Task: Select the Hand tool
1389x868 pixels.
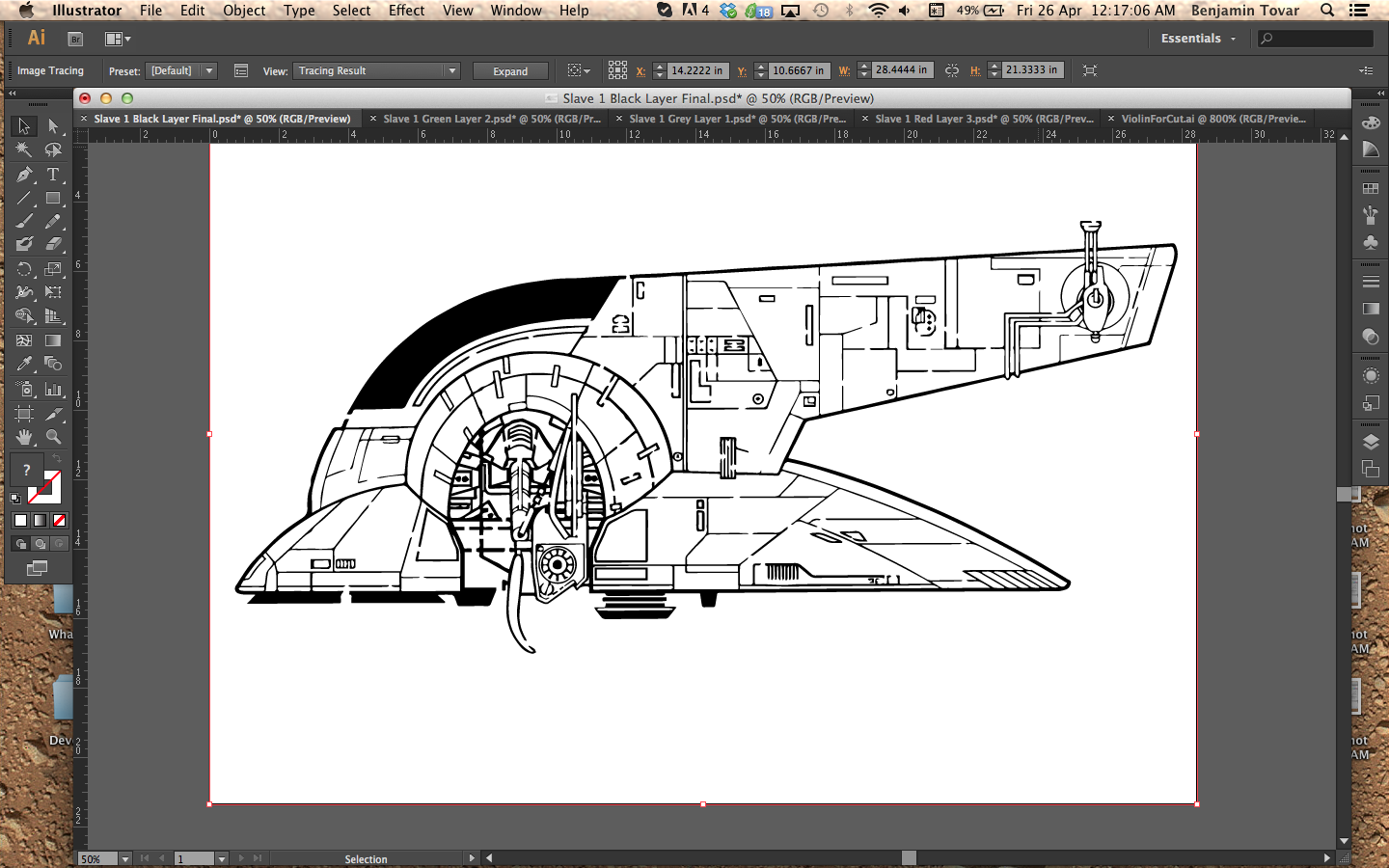Action: (x=24, y=437)
